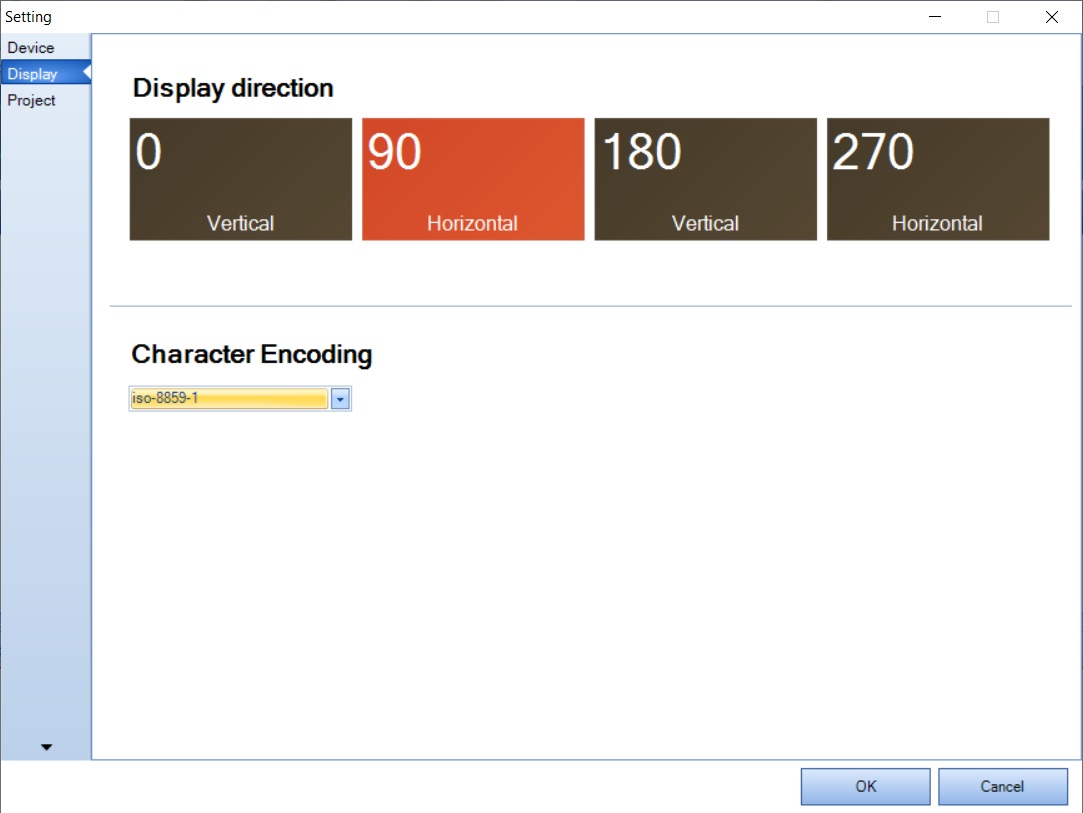Click the disabled maximize window icon
The width and height of the screenshot is (1083, 813).
pyautogui.click(x=993, y=17)
